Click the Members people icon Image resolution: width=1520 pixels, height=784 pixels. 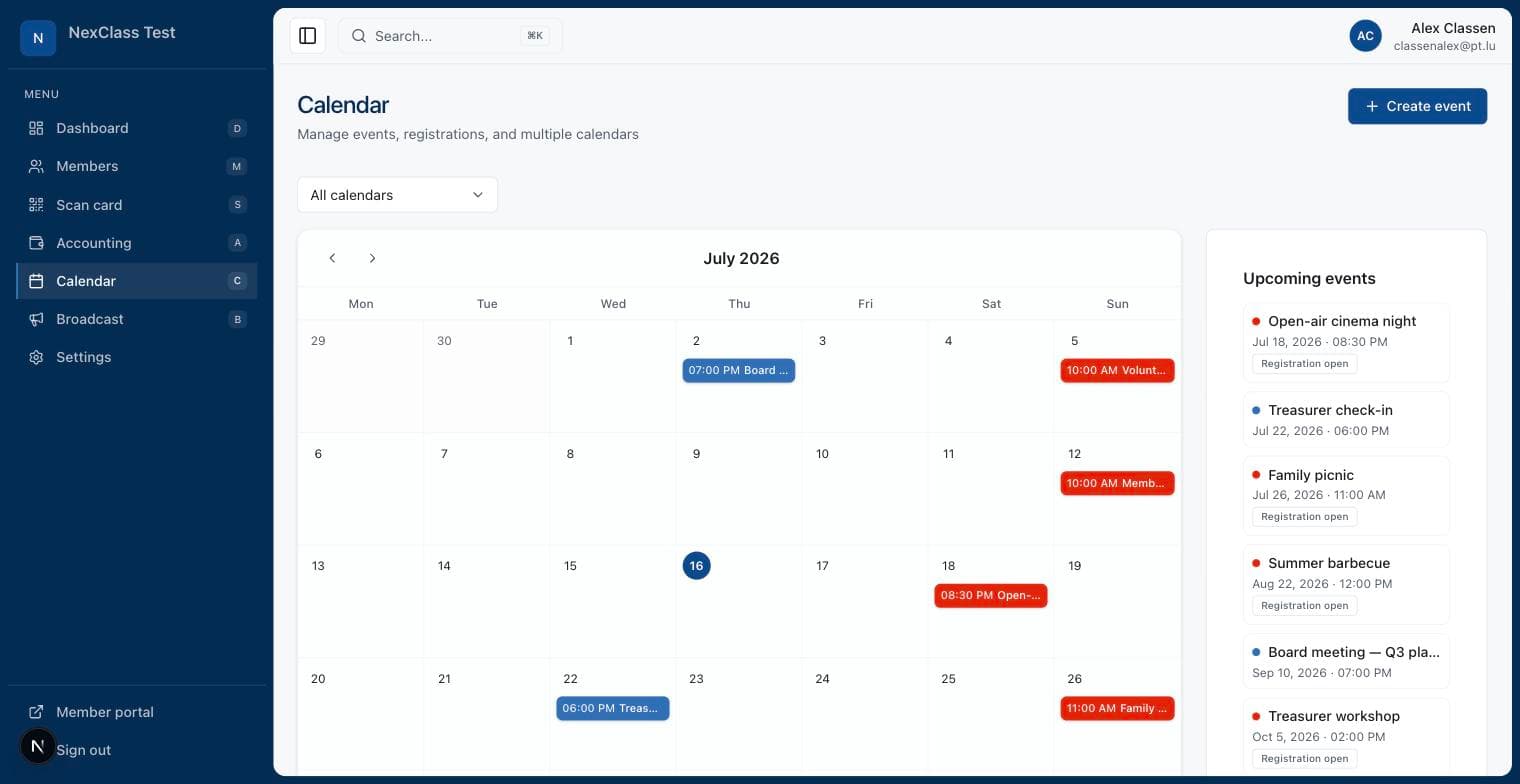(x=36, y=166)
